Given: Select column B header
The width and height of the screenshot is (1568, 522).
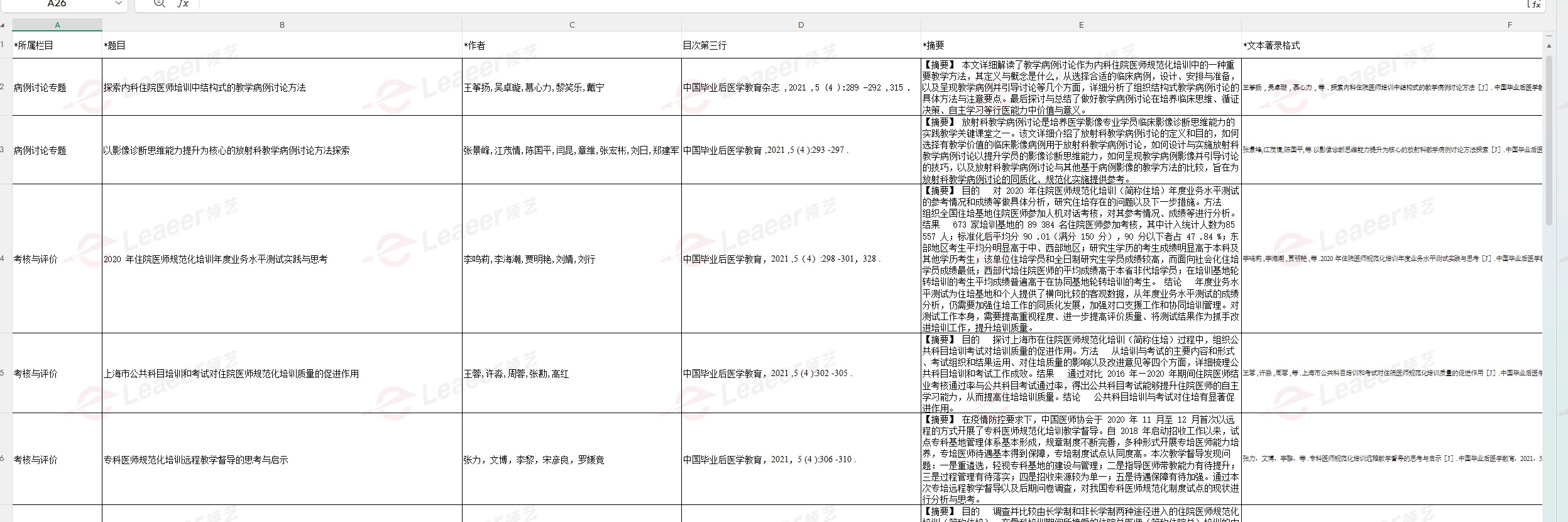Looking at the screenshot, I should point(282,25).
